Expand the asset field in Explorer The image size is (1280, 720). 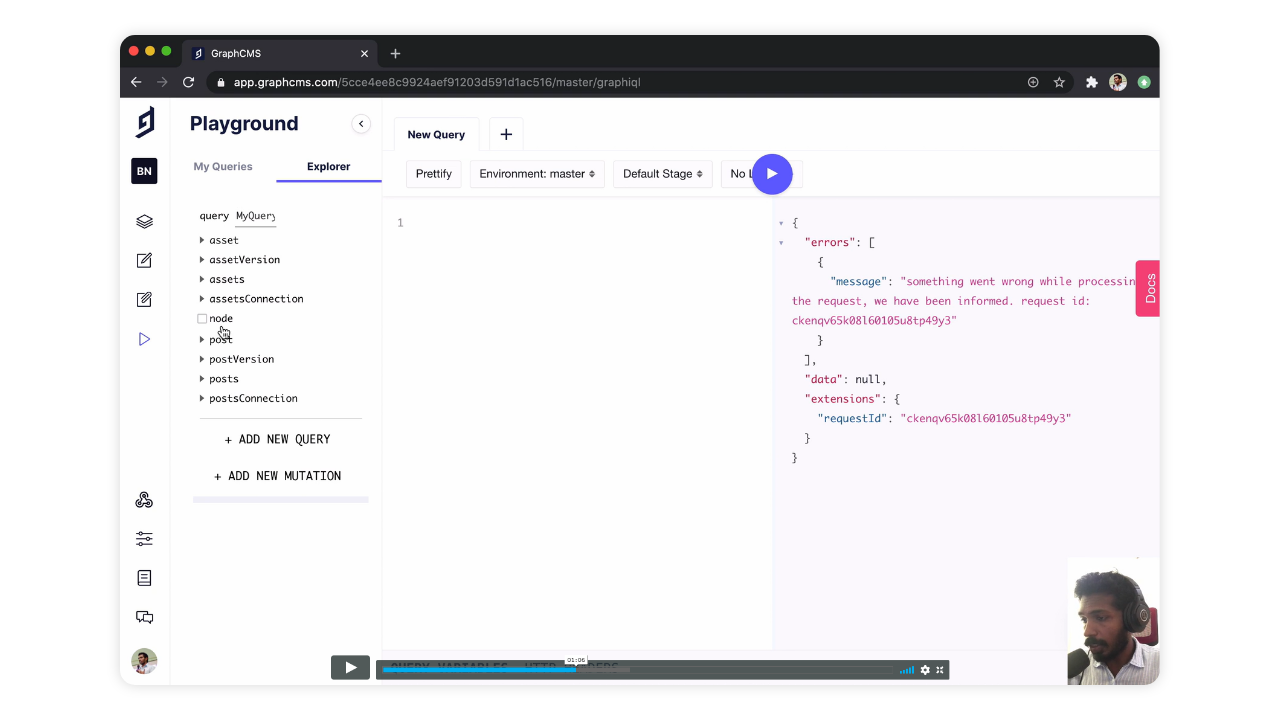click(202, 240)
